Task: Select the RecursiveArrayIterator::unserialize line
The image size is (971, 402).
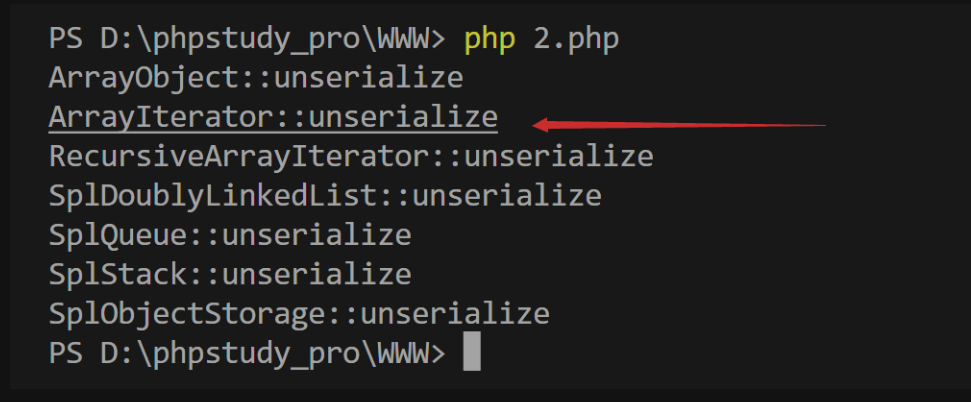Action: [351, 157]
